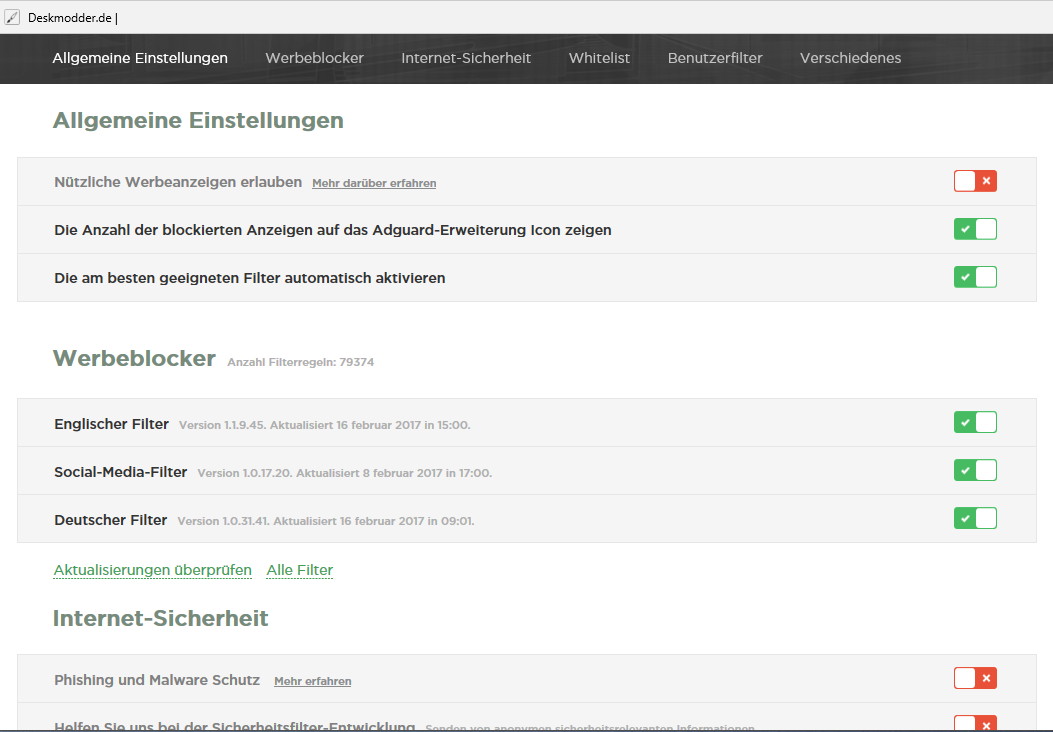Open the Alle Filter link
This screenshot has height=732, width=1053.
[300, 570]
